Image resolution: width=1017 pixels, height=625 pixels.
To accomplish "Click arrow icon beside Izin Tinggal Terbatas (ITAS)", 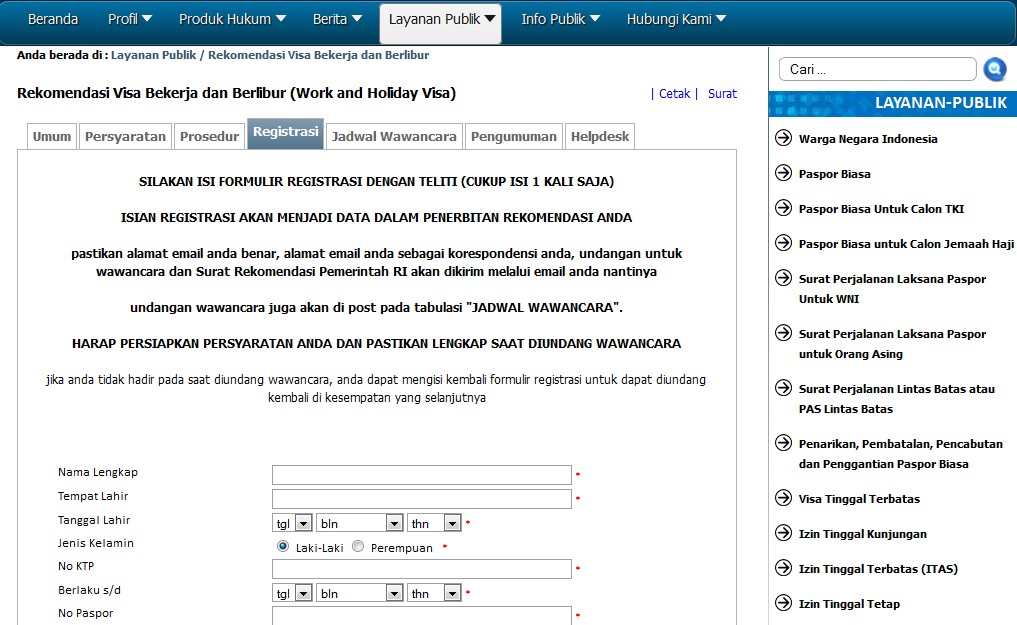I will (x=784, y=567).
